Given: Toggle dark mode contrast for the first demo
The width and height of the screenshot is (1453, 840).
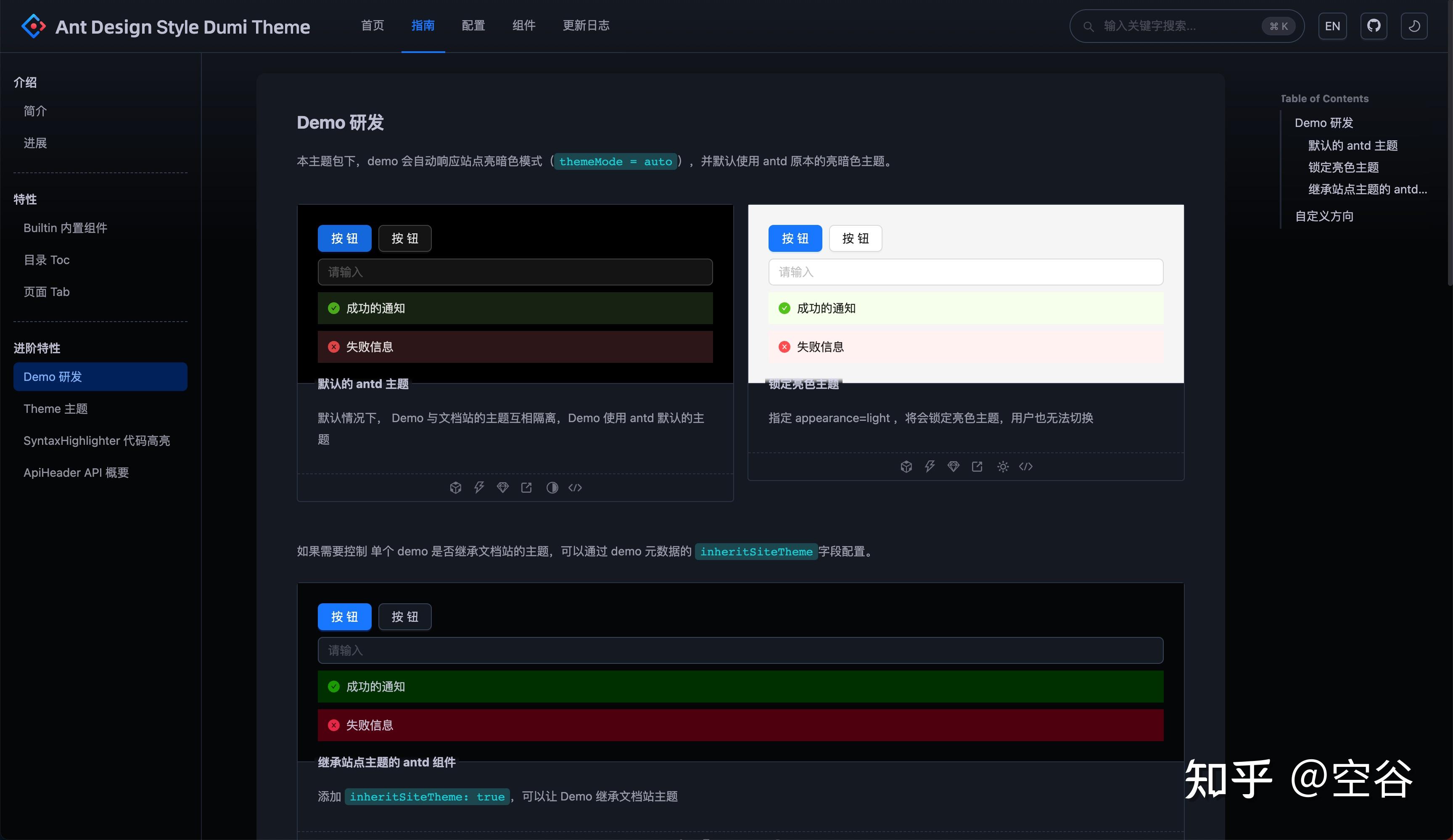Looking at the screenshot, I should 552,487.
